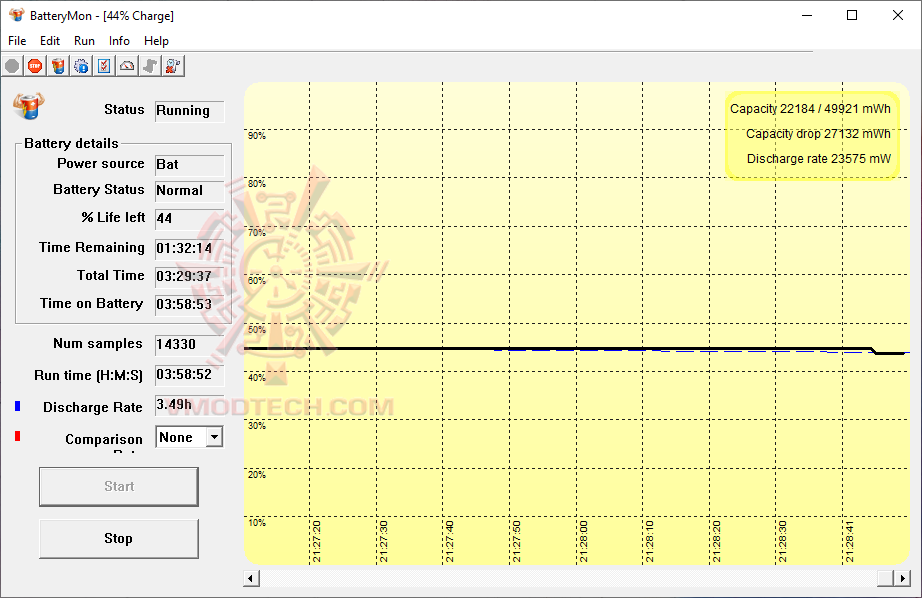Open the checklist configuration toolbar icon
The width and height of the screenshot is (922, 598).
104,66
